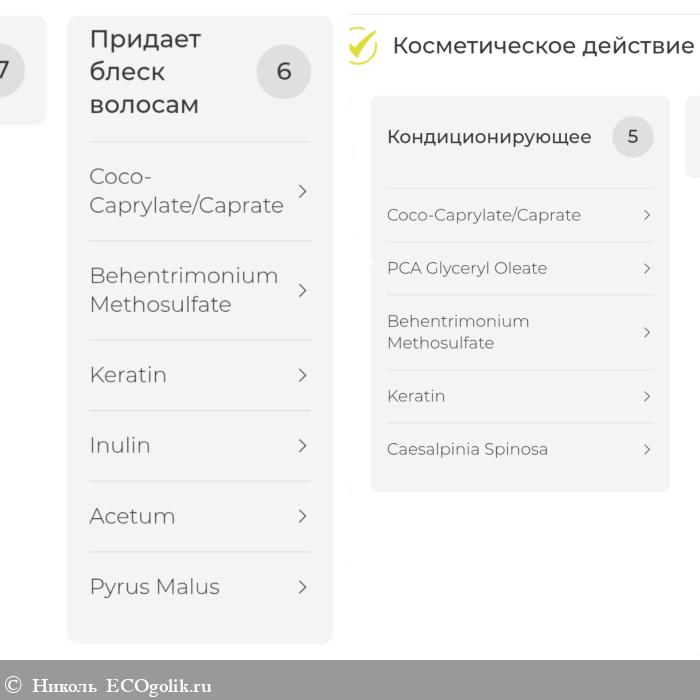The image size is (700, 700).
Task: Click the 6 count badge in Придает блеск волосам
Action: pos(284,72)
